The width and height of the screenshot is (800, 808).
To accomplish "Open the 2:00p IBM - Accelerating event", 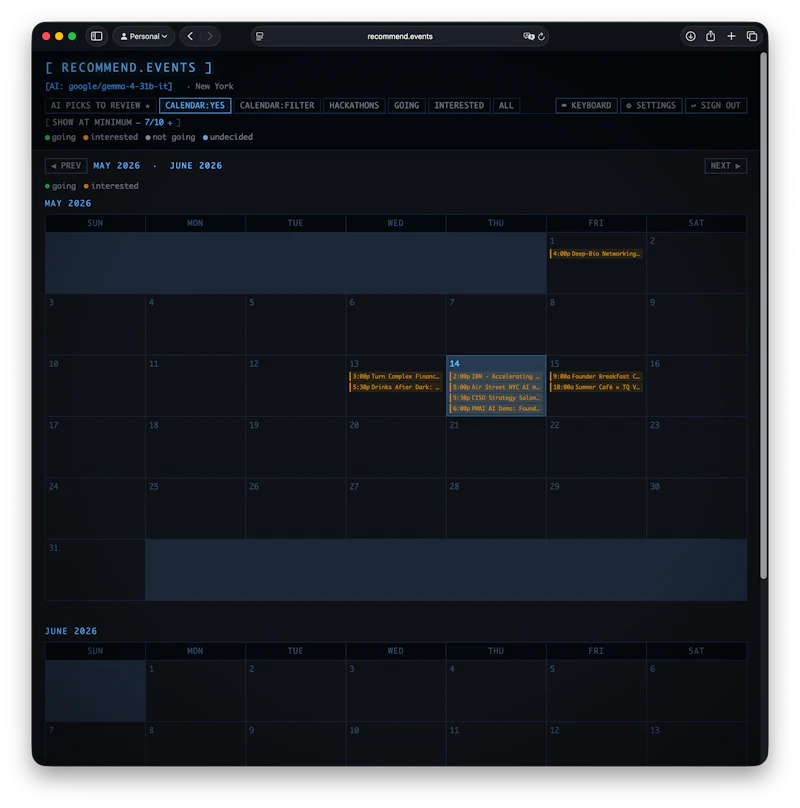I will [x=495, y=377].
